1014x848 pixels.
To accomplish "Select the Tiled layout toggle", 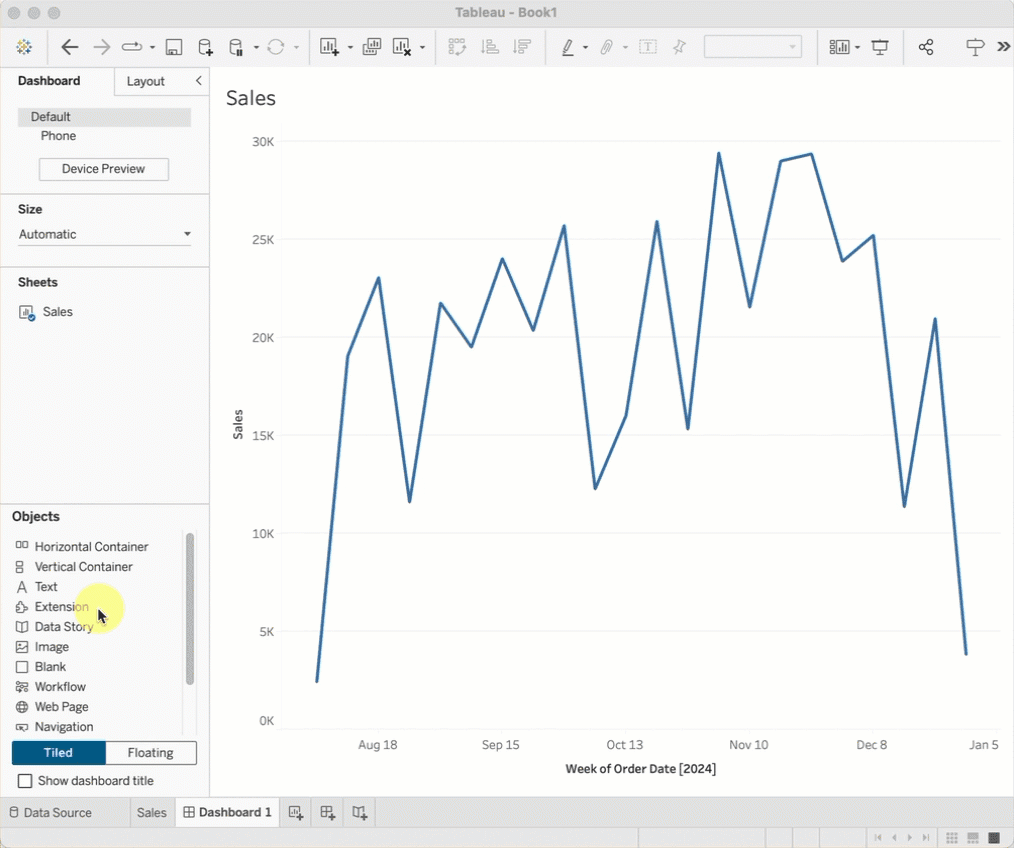I will tap(58, 752).
